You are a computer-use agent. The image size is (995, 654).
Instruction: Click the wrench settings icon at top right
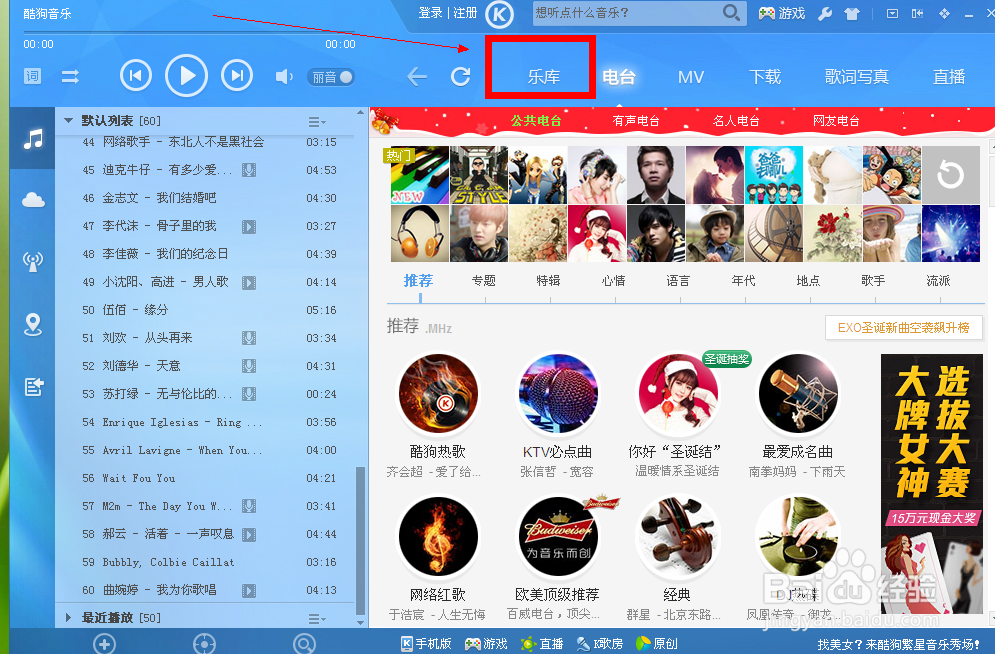826,14
